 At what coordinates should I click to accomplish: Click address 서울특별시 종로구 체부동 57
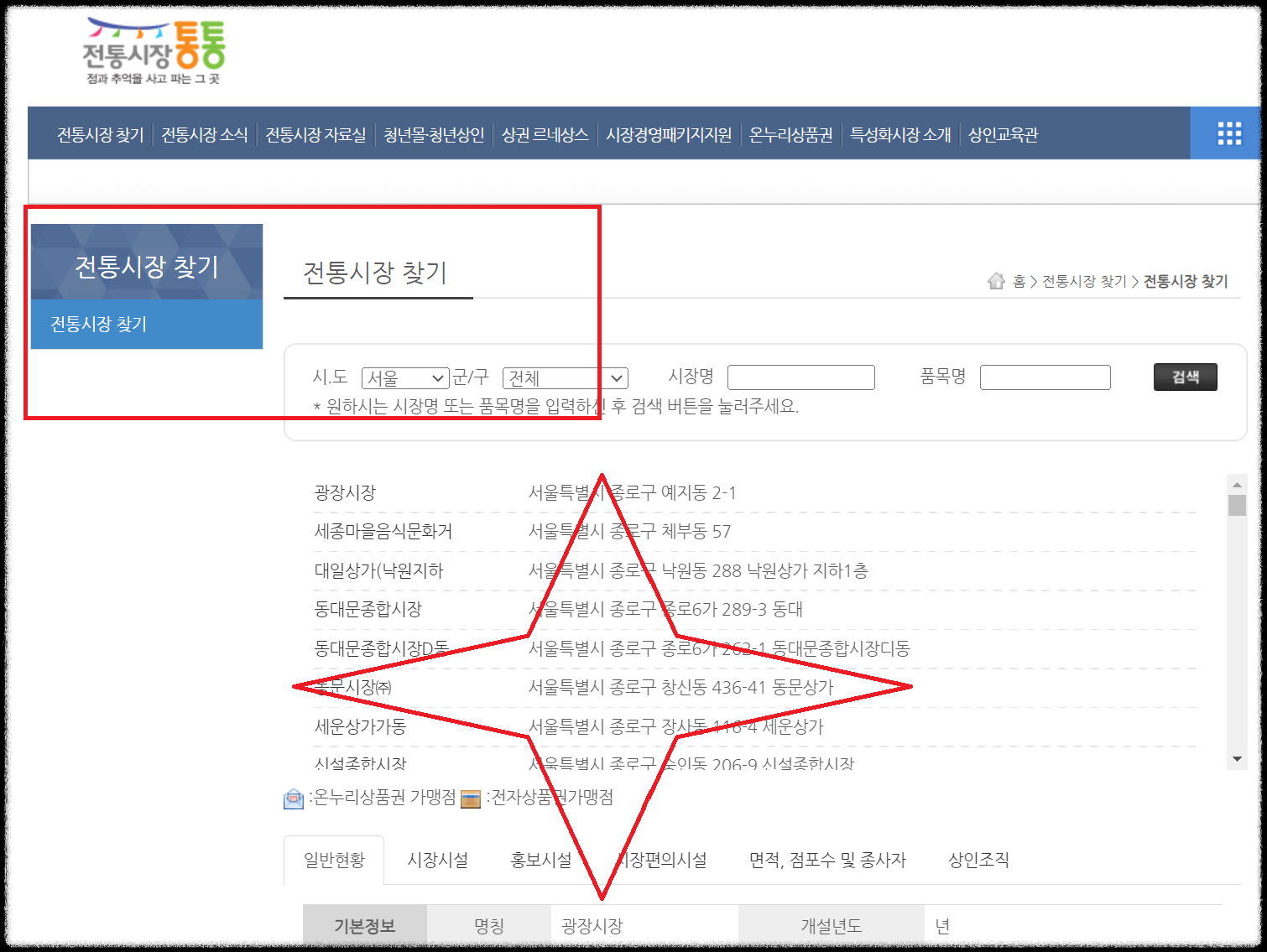pyautogui.click(x=629, y=532)
